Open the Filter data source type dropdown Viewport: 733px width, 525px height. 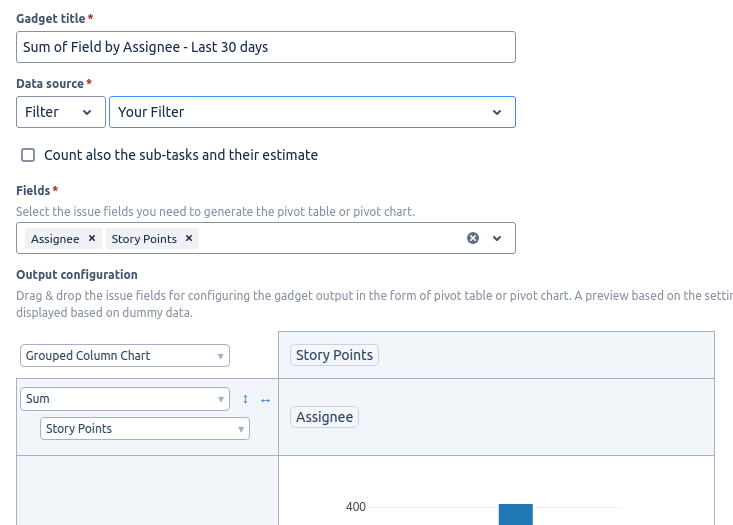pyautogui.click(x=61, y=112)
